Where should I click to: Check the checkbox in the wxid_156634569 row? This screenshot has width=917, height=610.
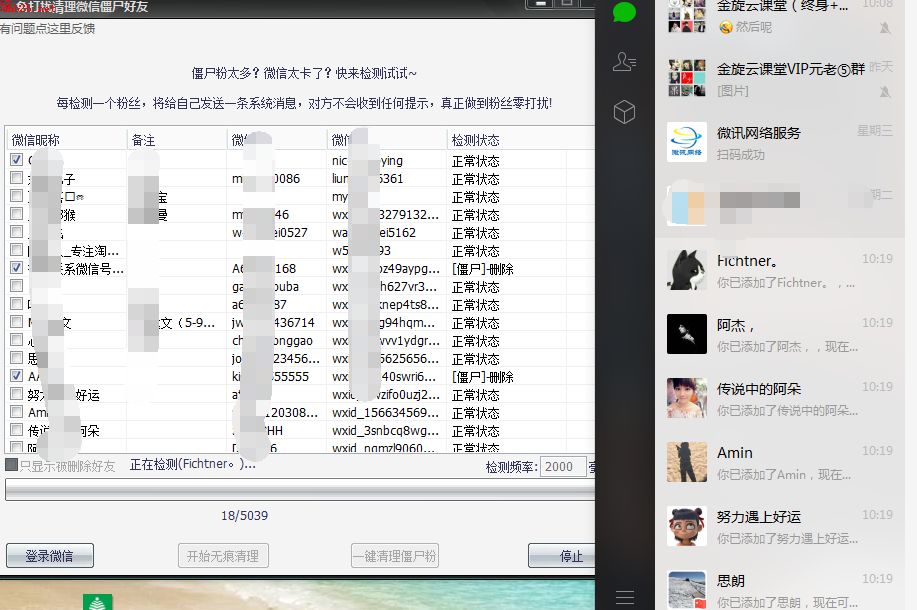(x=16, y=412)
